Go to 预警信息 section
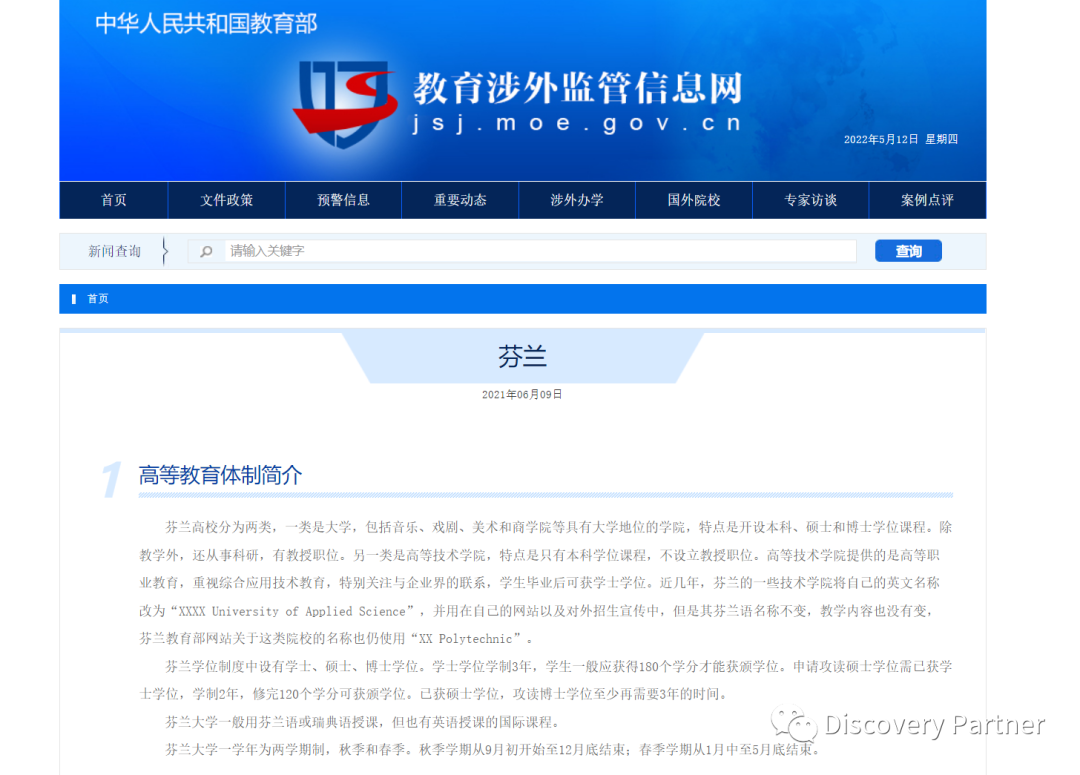This screenshot has width=1080, height=775. 343,200
